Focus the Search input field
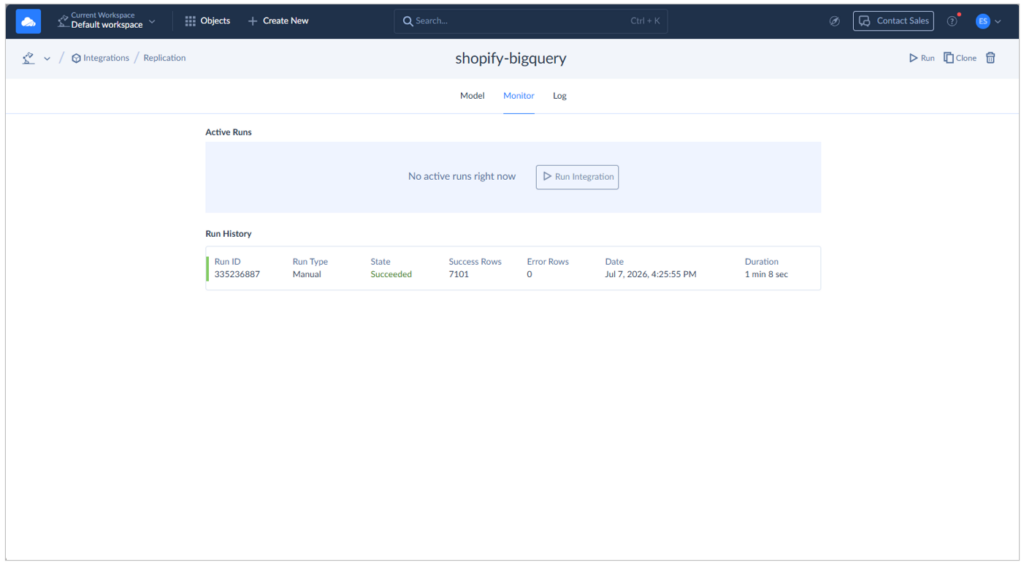 coord(530,21)
